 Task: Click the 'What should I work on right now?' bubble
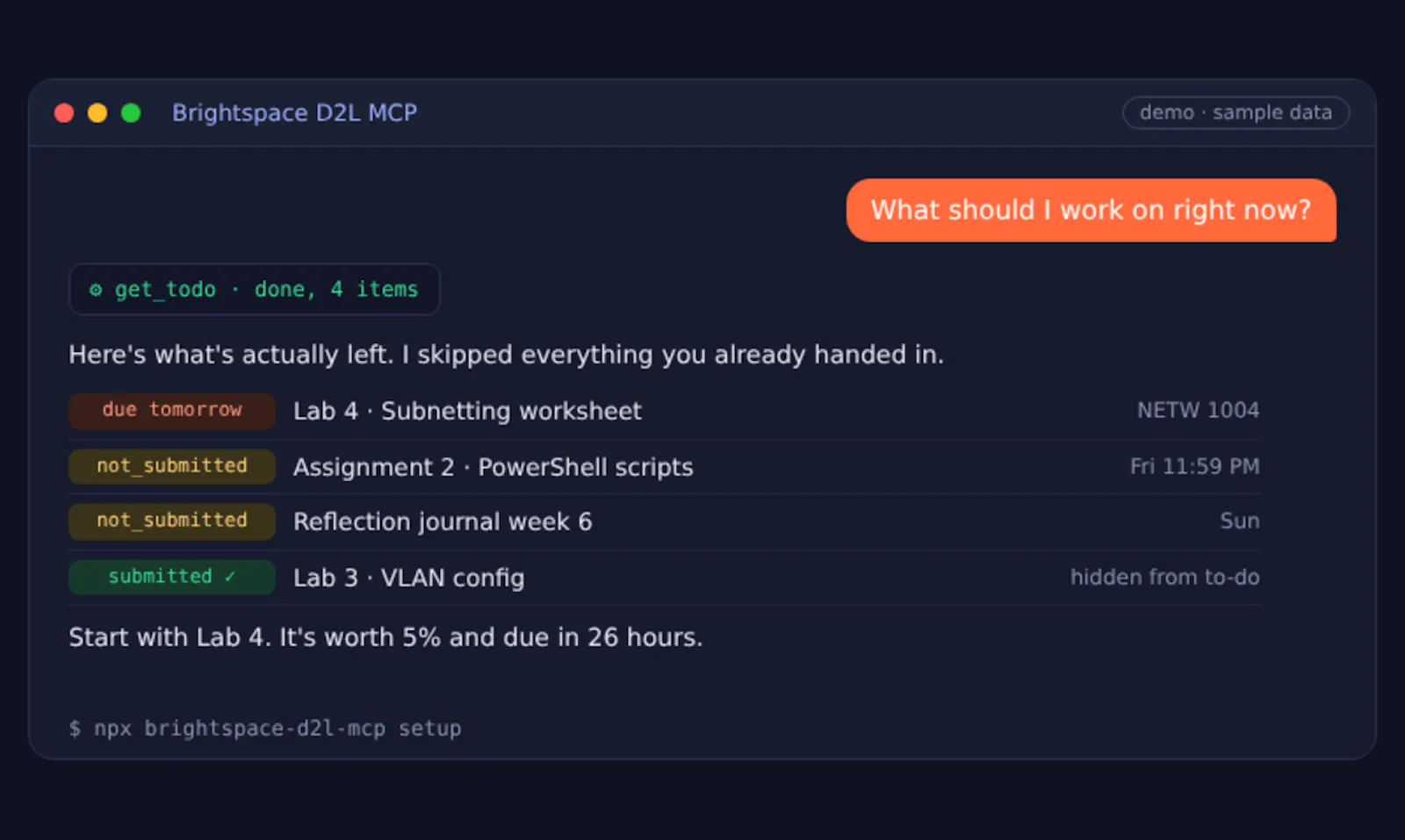click(1091, 210)
